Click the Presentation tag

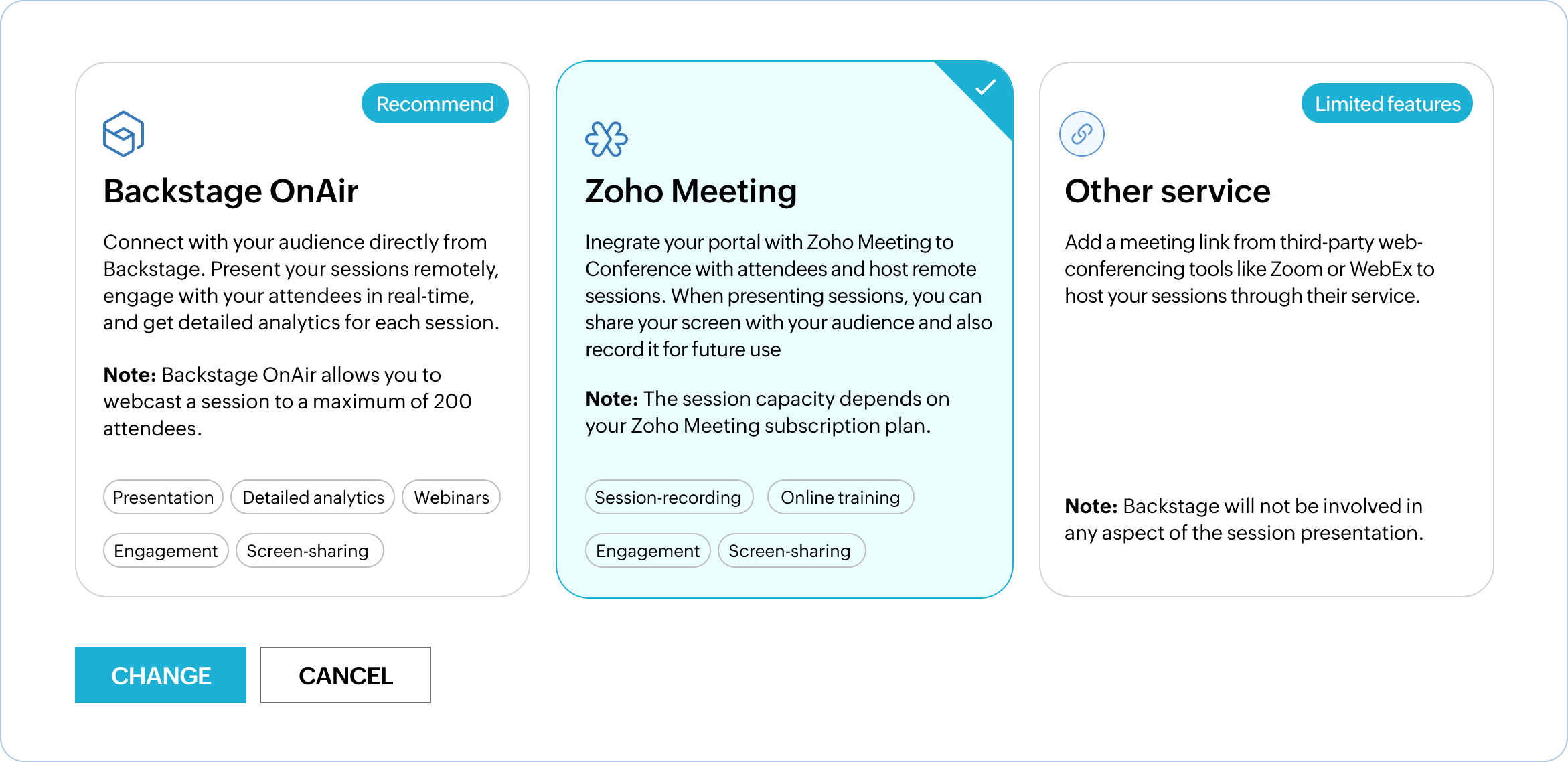163,498
